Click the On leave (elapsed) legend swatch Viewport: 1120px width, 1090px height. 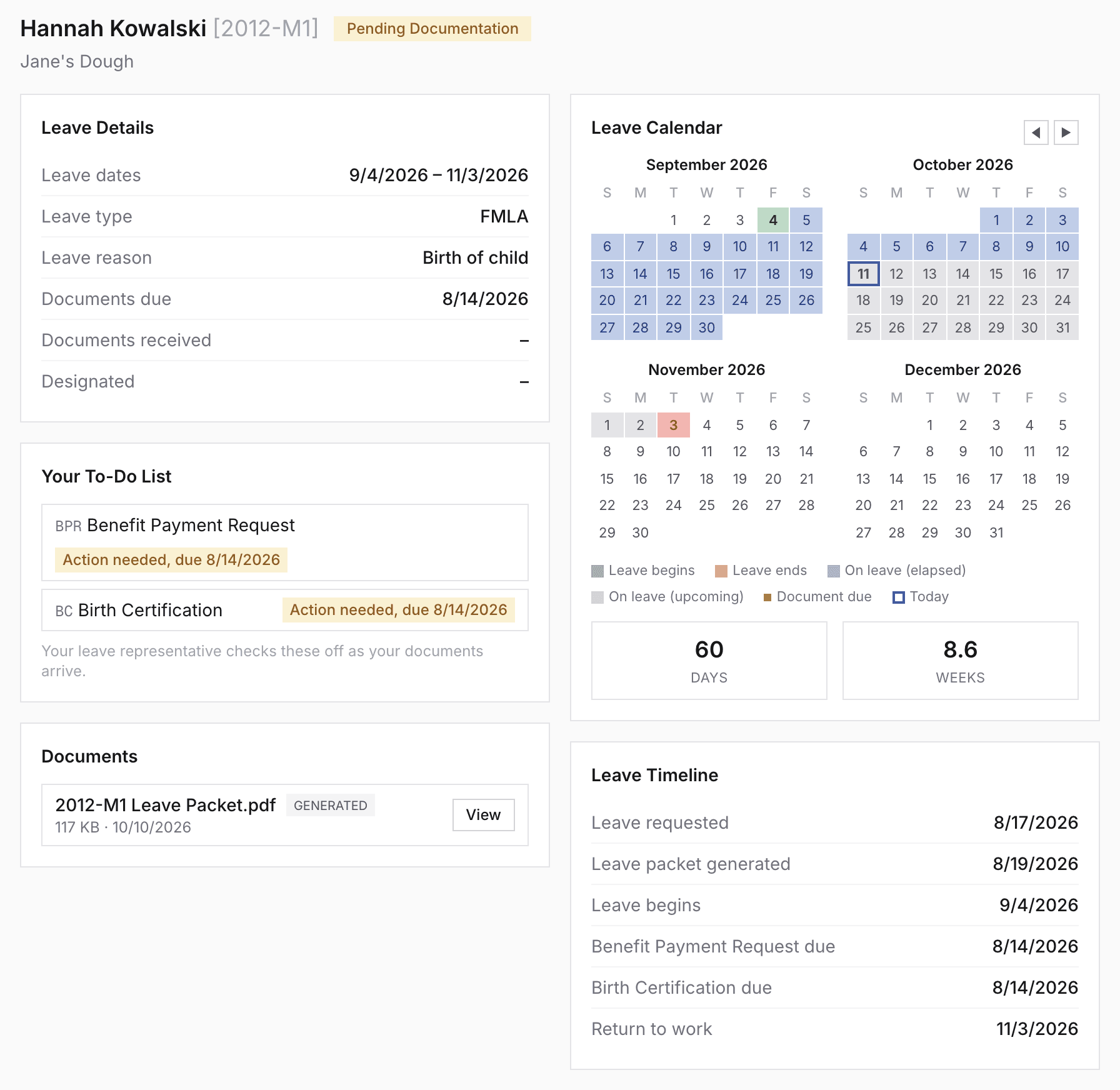(x=833, y=571)
